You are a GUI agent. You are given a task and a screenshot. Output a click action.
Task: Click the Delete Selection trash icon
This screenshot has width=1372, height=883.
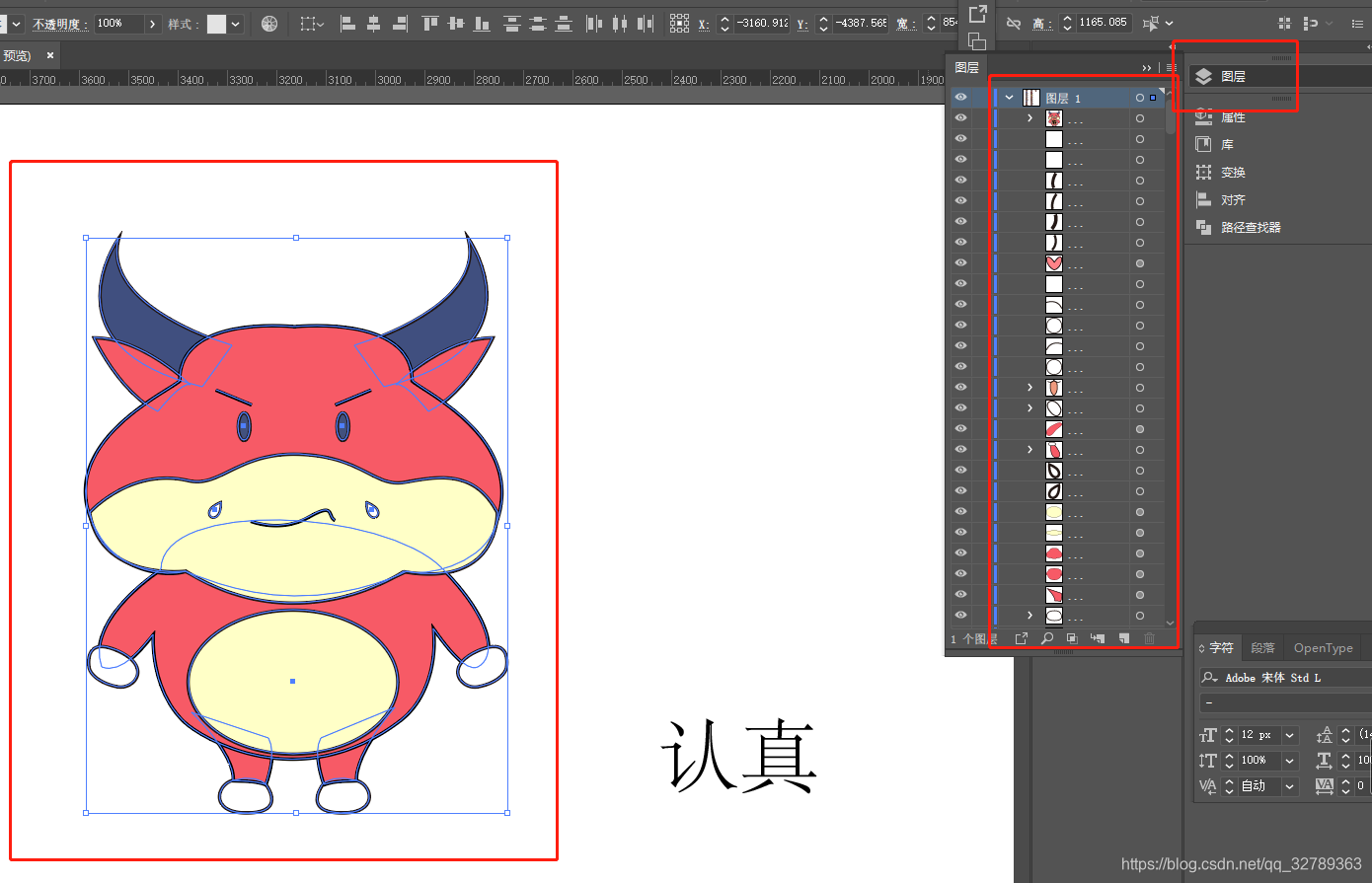pyautogui.click(x=1149, y=638)
